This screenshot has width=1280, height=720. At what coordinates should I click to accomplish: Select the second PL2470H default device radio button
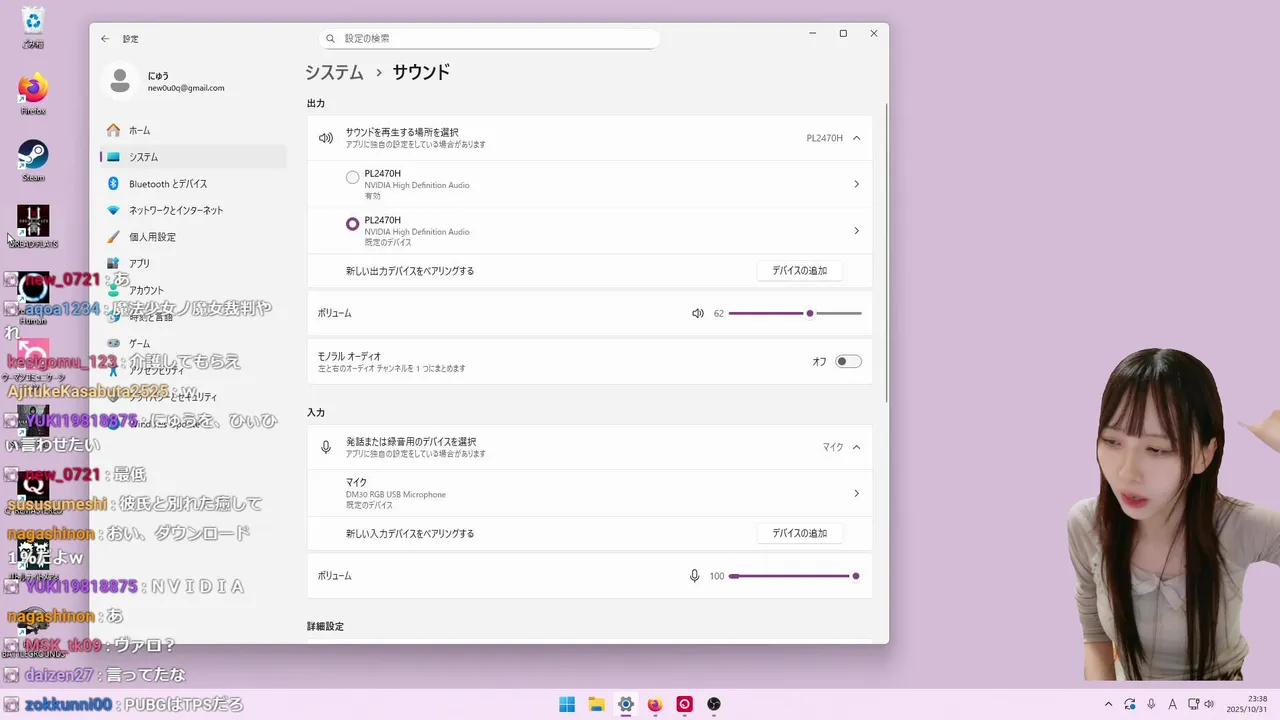click(352, 224)
